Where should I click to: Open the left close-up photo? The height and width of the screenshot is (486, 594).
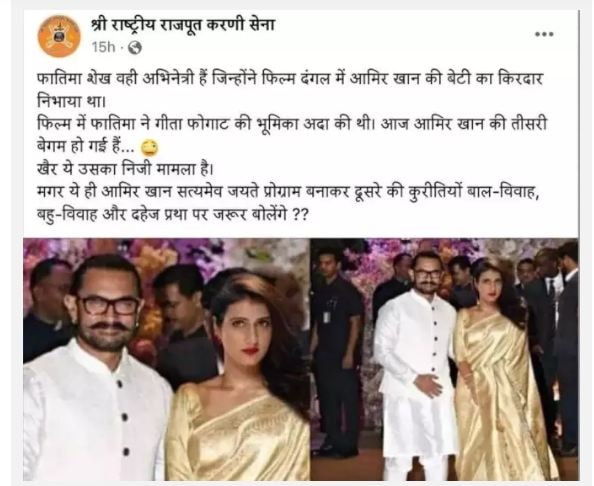click(166, 359)
